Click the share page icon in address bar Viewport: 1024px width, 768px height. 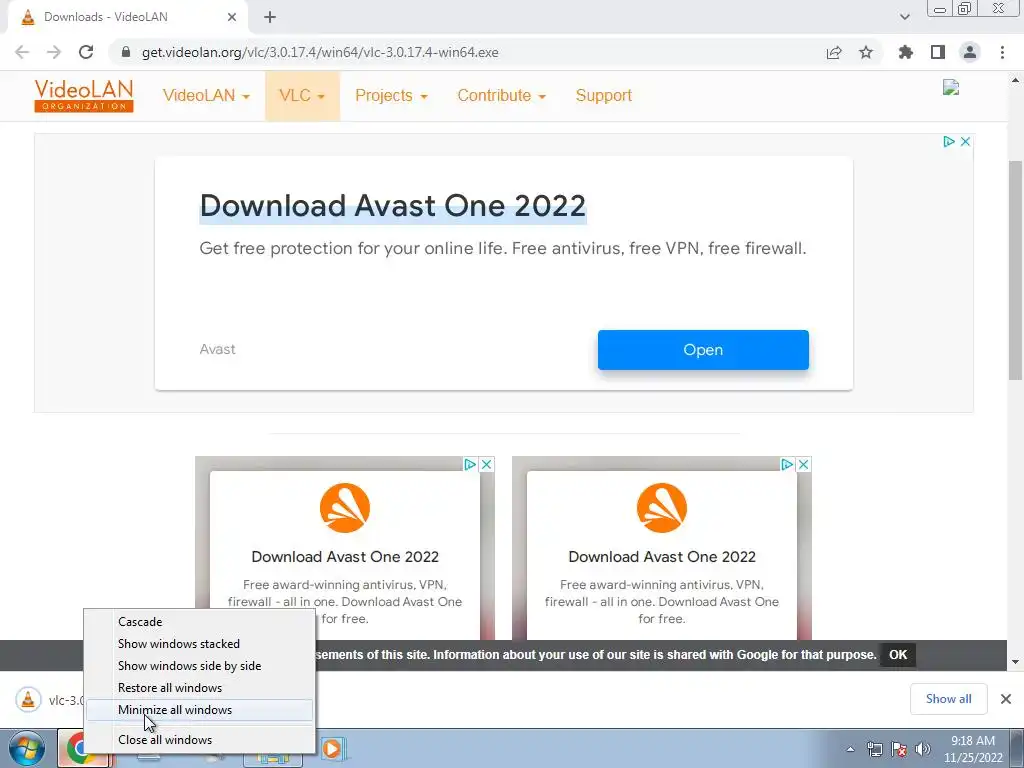click(x=834, y=52)
